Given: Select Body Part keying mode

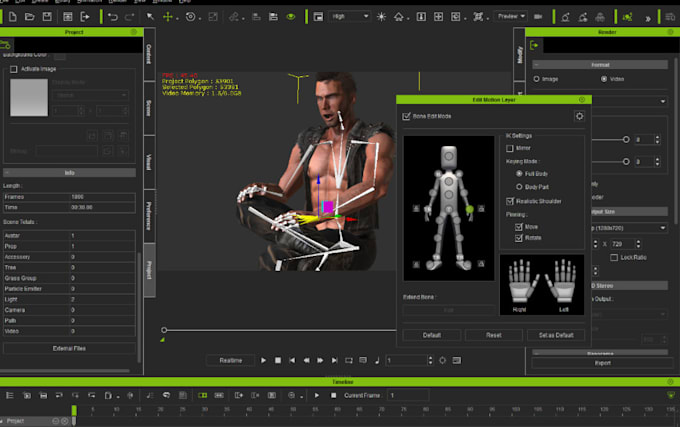Looking at the screenshot, I should [519, 187].
